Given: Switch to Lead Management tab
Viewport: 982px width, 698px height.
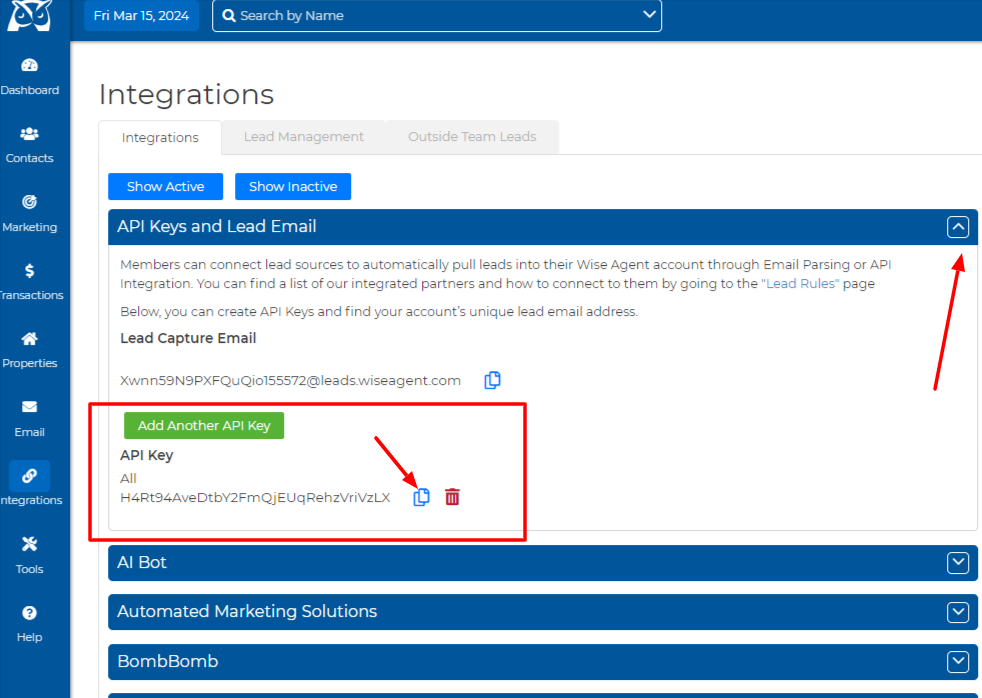Looking at the screenshot, I should point(304,136).
